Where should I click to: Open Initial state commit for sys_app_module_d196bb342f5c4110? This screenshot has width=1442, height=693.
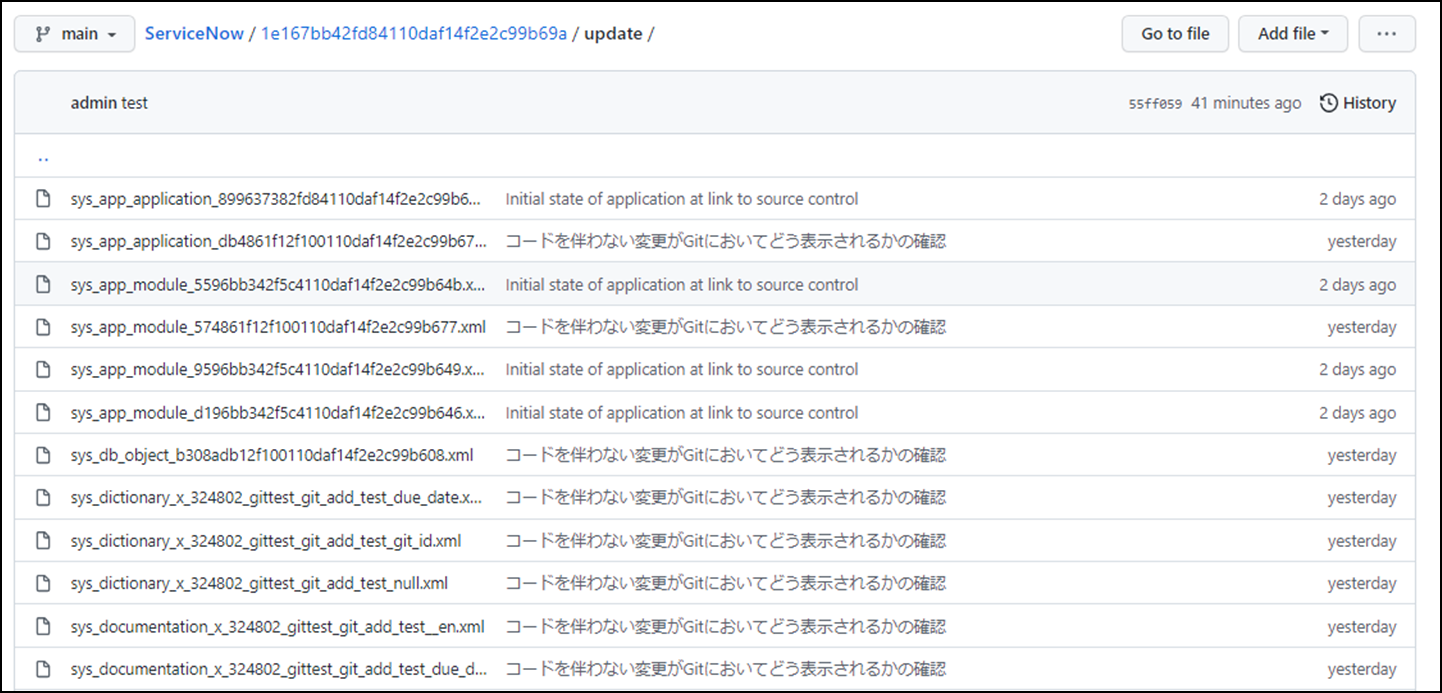tap(682, 413)
